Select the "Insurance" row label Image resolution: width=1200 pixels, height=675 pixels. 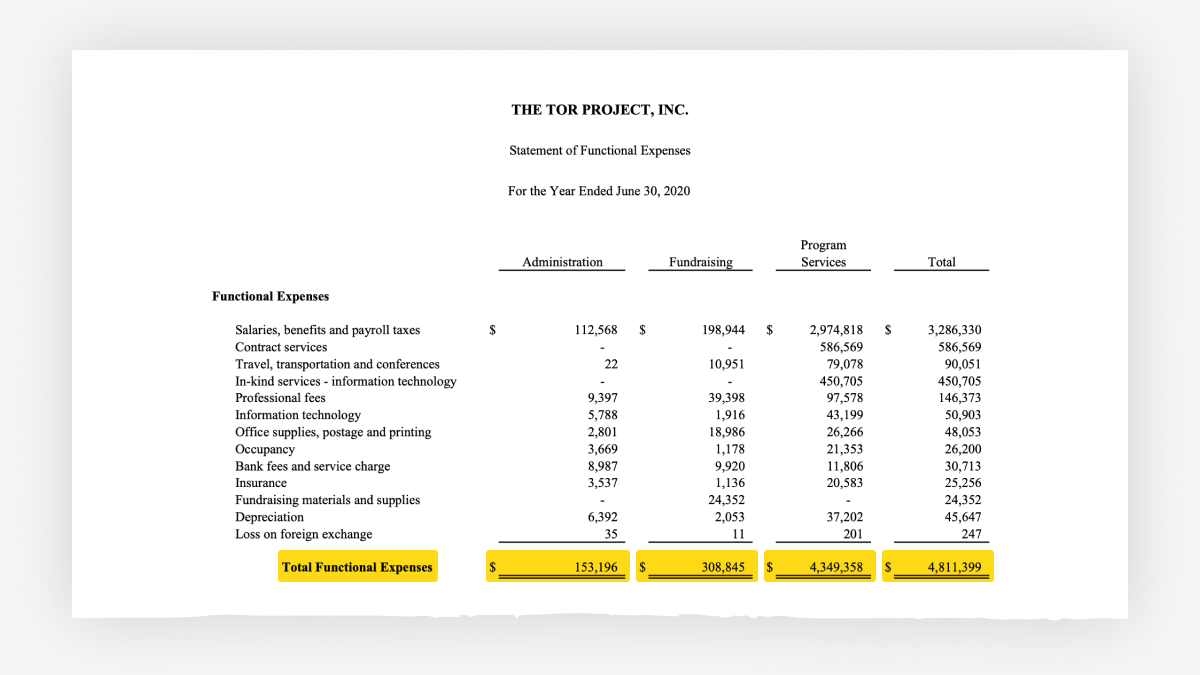click(x=261, y=483)
